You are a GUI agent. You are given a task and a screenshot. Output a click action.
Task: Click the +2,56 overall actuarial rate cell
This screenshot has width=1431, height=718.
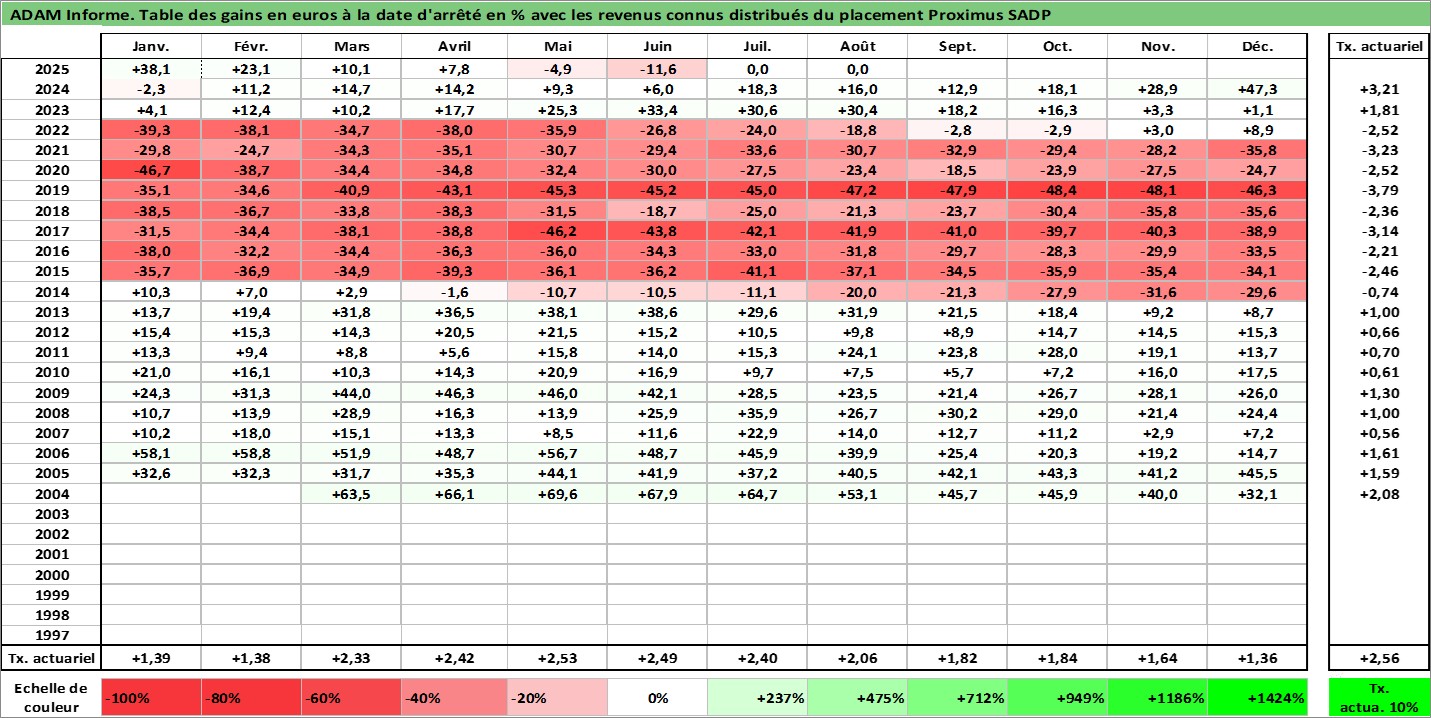coord(1379,659)
